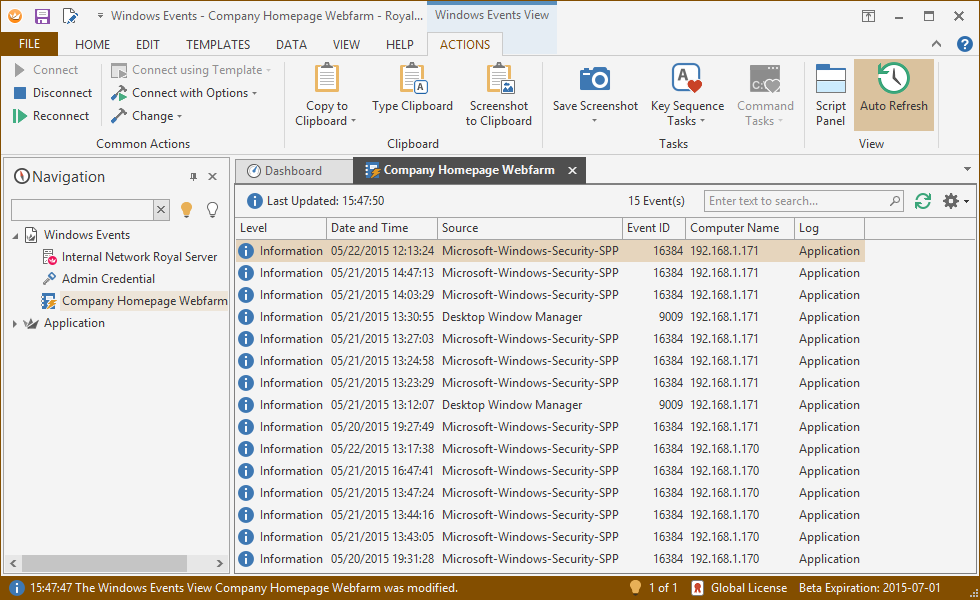Select Internal Network Royal Server item
The height and width of the screenshot is (600, 980).
coord(139,257)
